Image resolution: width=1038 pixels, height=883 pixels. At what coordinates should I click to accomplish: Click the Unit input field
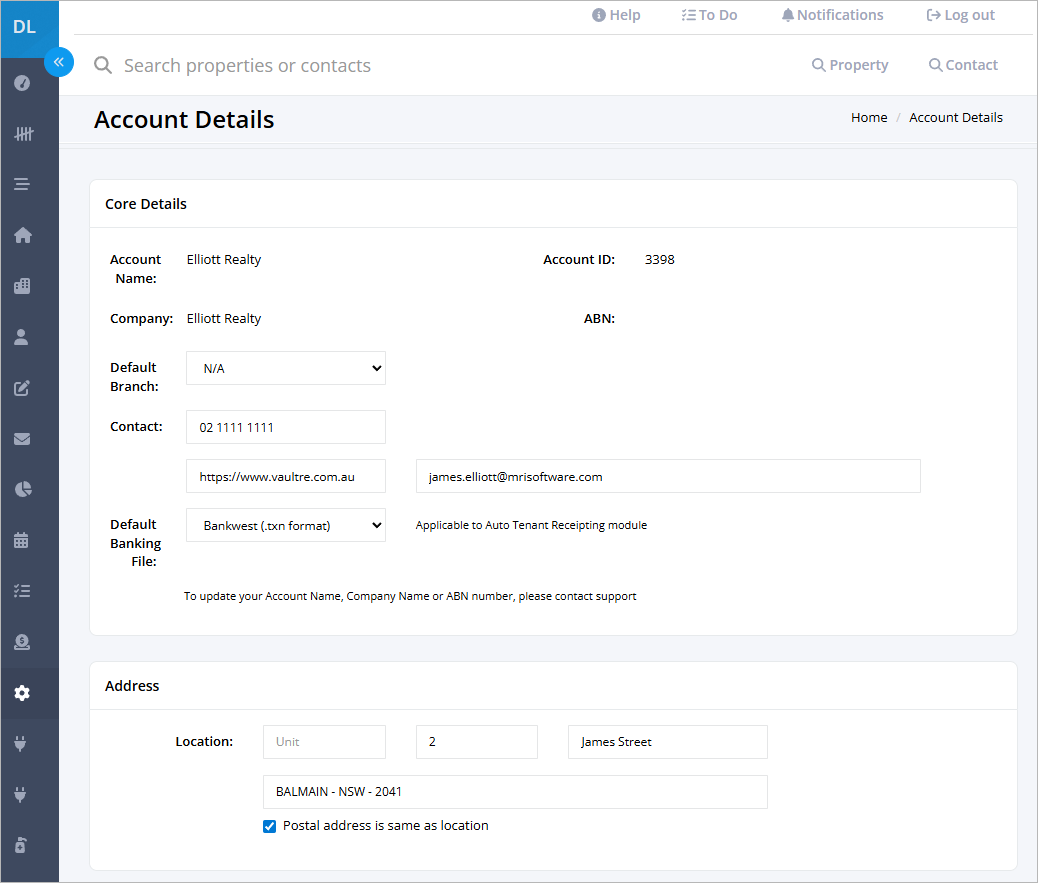pos(324,742)
